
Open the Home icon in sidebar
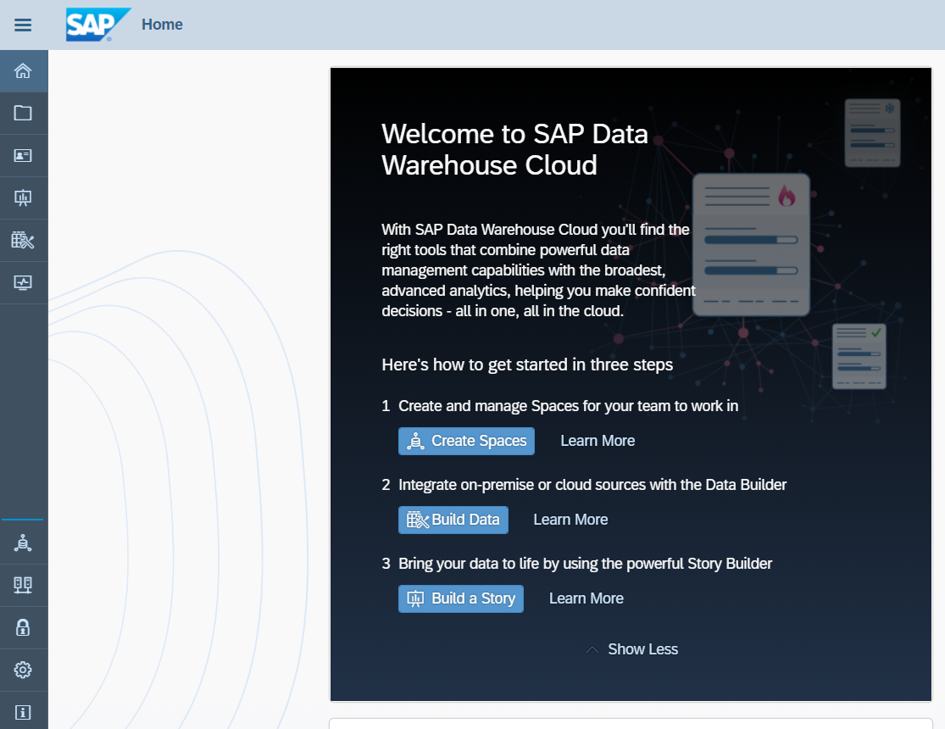pyautogui.click(x=24, y=71)
